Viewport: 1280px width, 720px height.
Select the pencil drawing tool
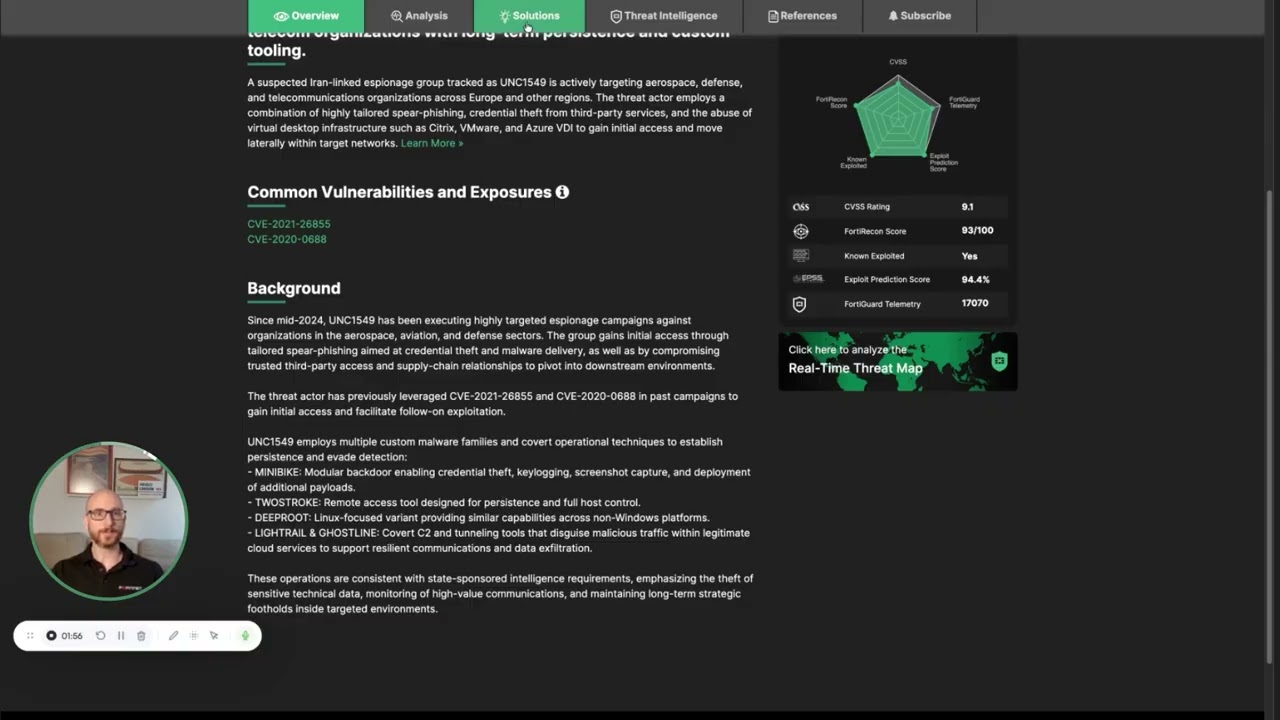pyautogui.click(x=173, y=636)
